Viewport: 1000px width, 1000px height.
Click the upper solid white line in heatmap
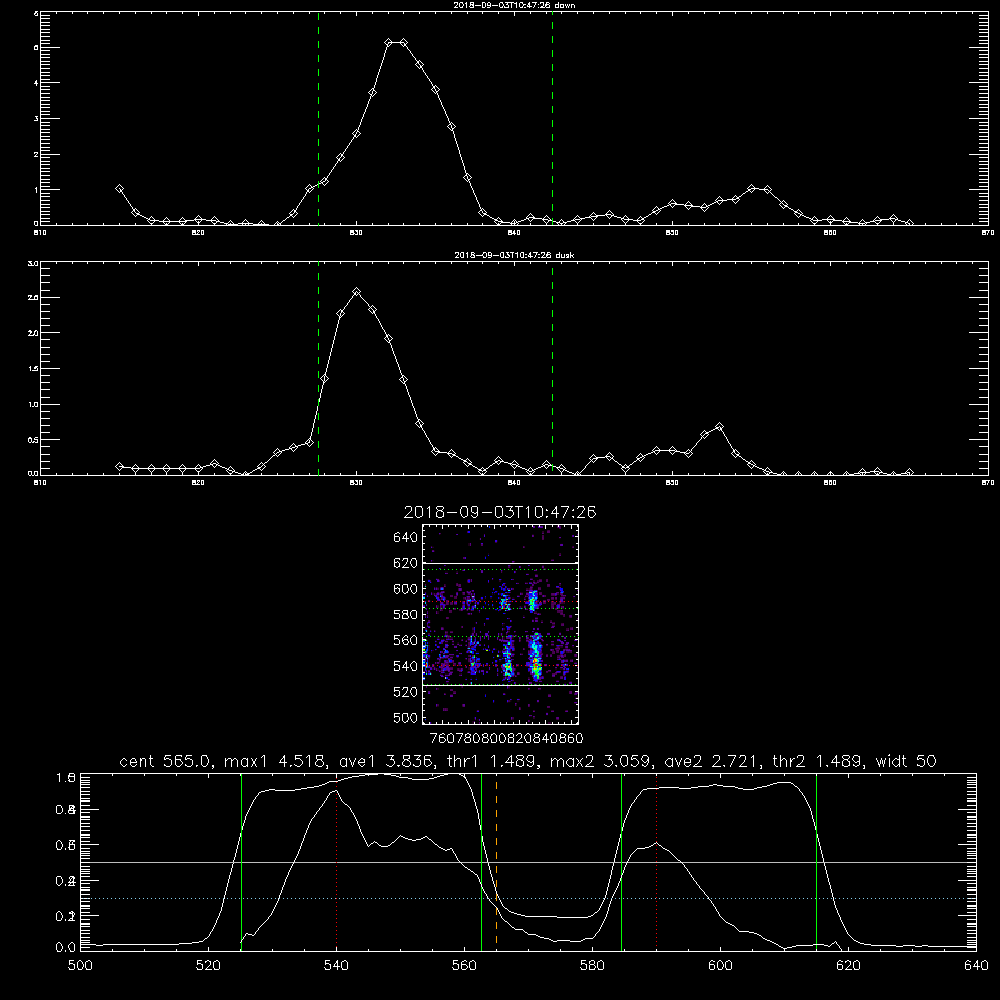501,564
